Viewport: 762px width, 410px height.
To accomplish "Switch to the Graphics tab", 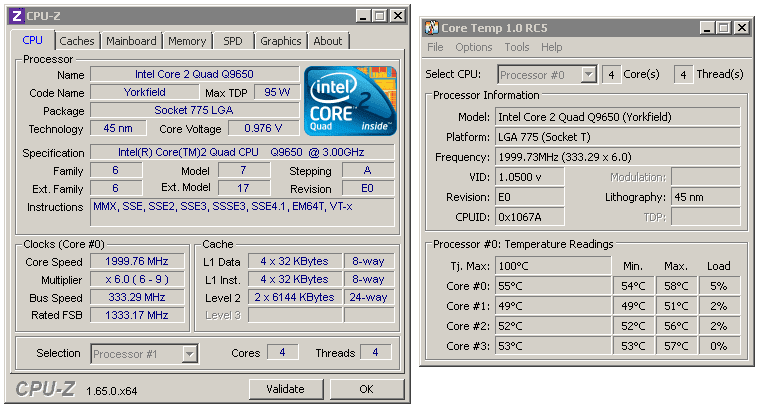I will tap(280, 41).
